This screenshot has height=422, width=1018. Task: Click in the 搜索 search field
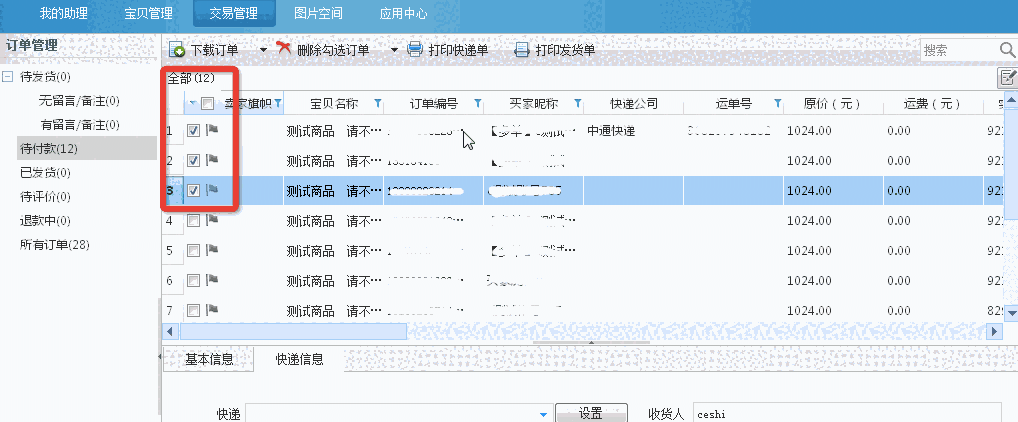click(x=960, y=50)
